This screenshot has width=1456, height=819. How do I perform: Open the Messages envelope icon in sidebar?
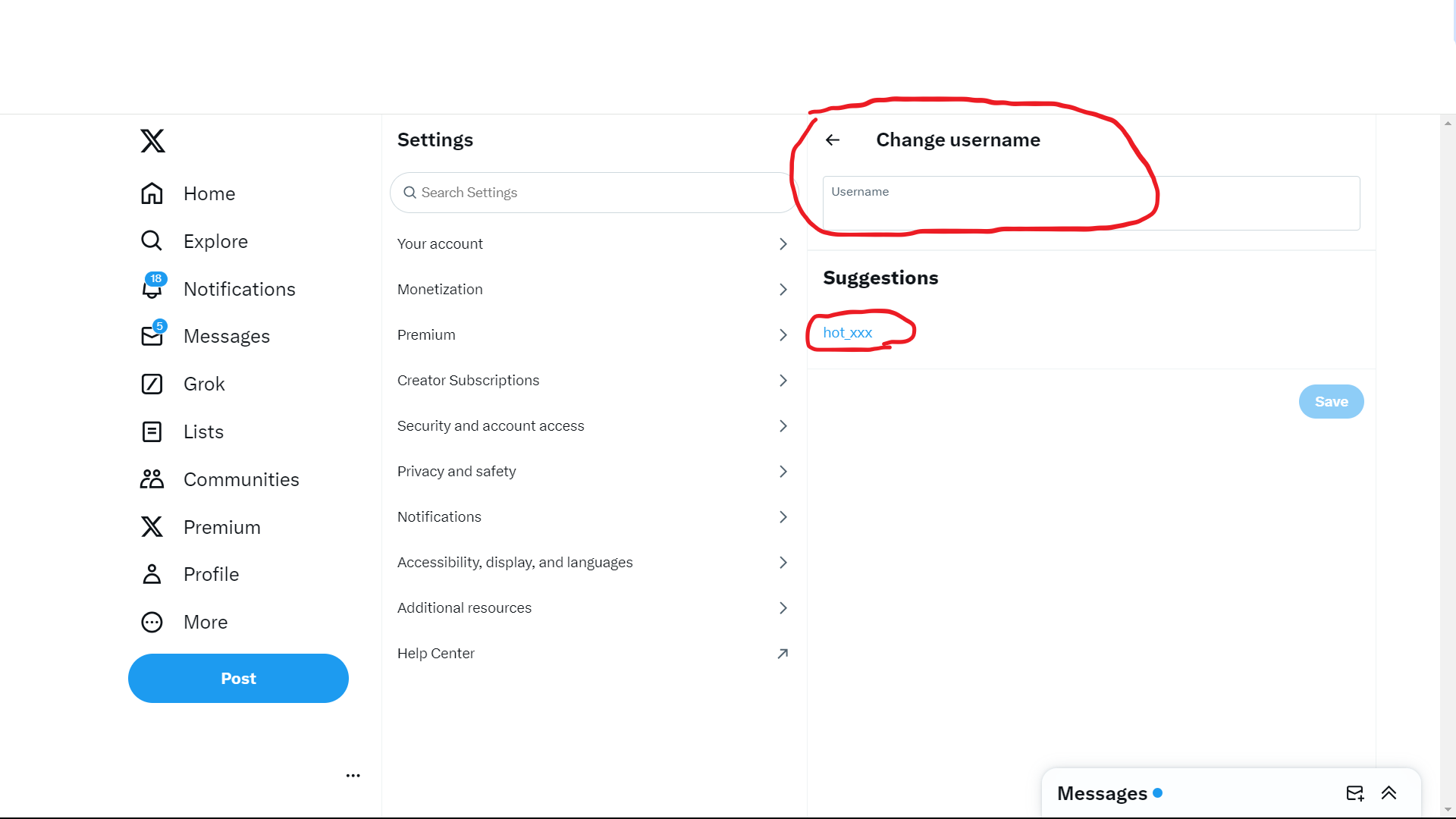coord(152,336)
